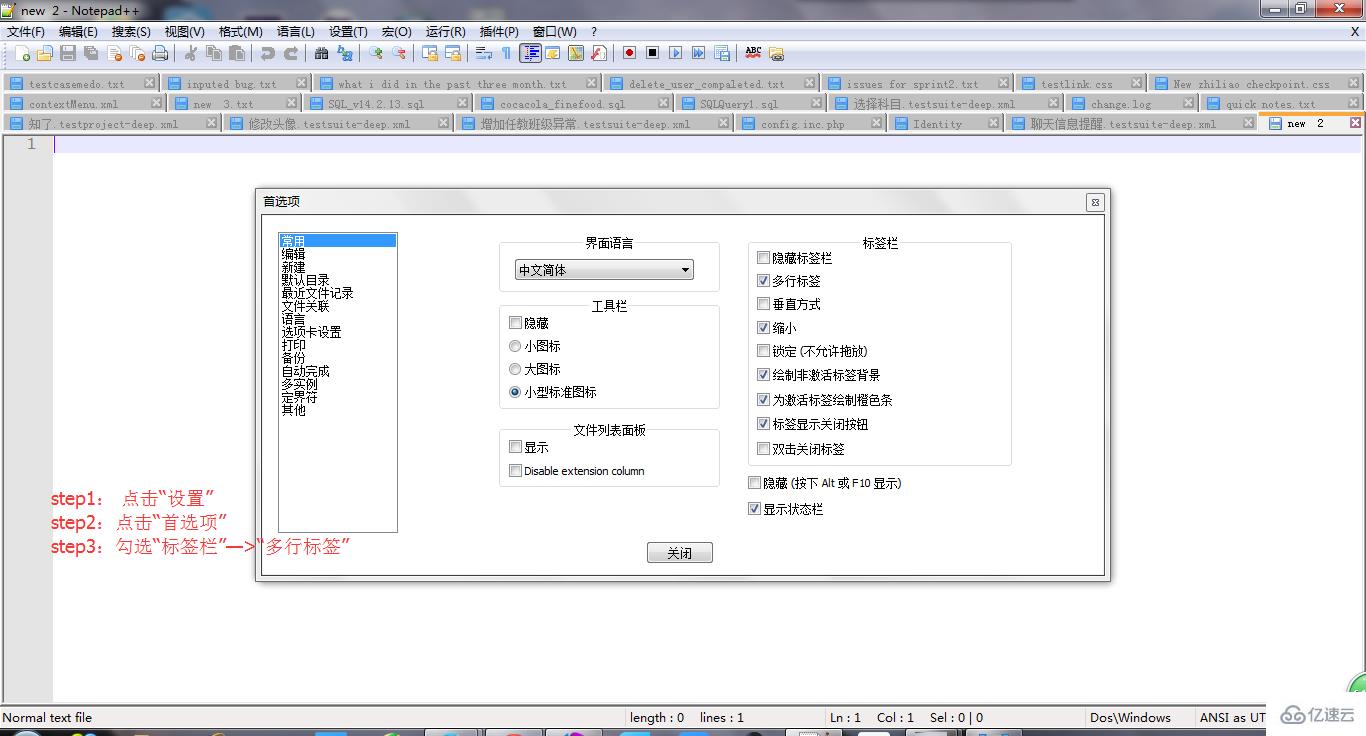Close the 首选项 dialog with X

coord(1095,202)
